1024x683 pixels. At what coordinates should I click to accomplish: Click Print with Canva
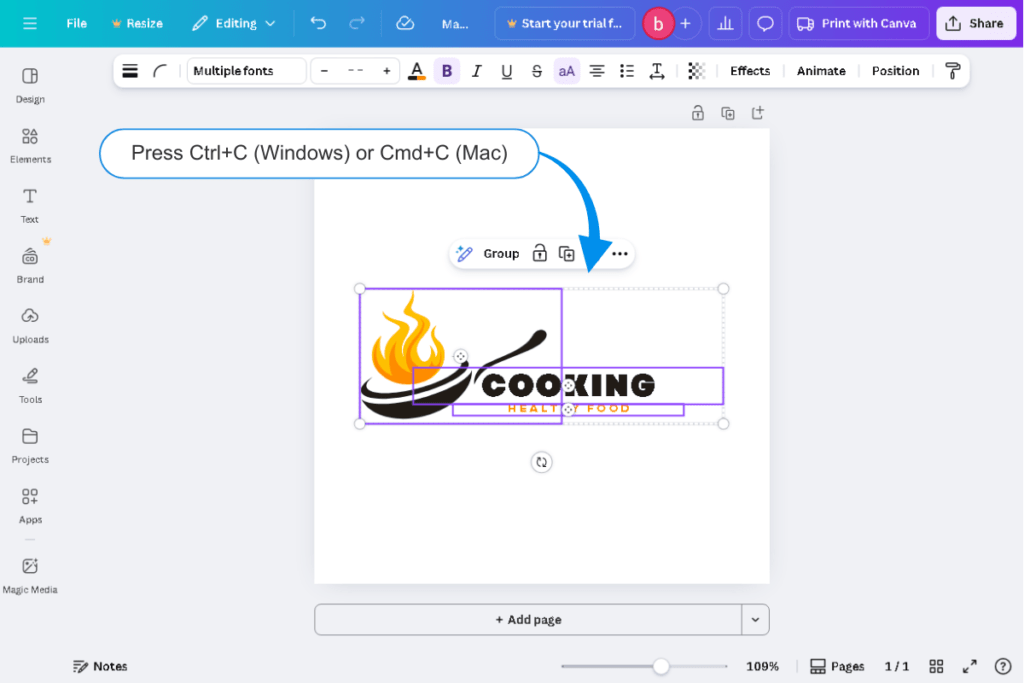pyautogui.click(x=857, y=22)
